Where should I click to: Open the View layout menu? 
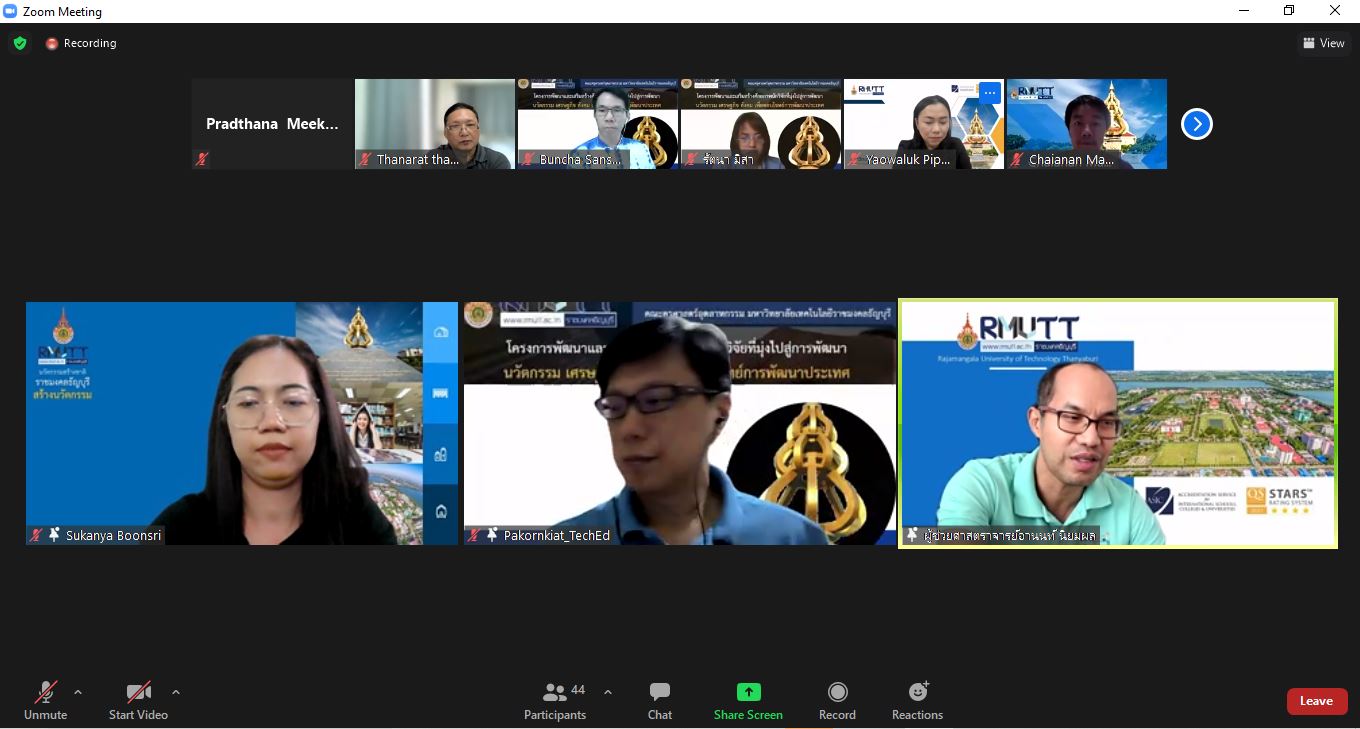click(1323, 43)
